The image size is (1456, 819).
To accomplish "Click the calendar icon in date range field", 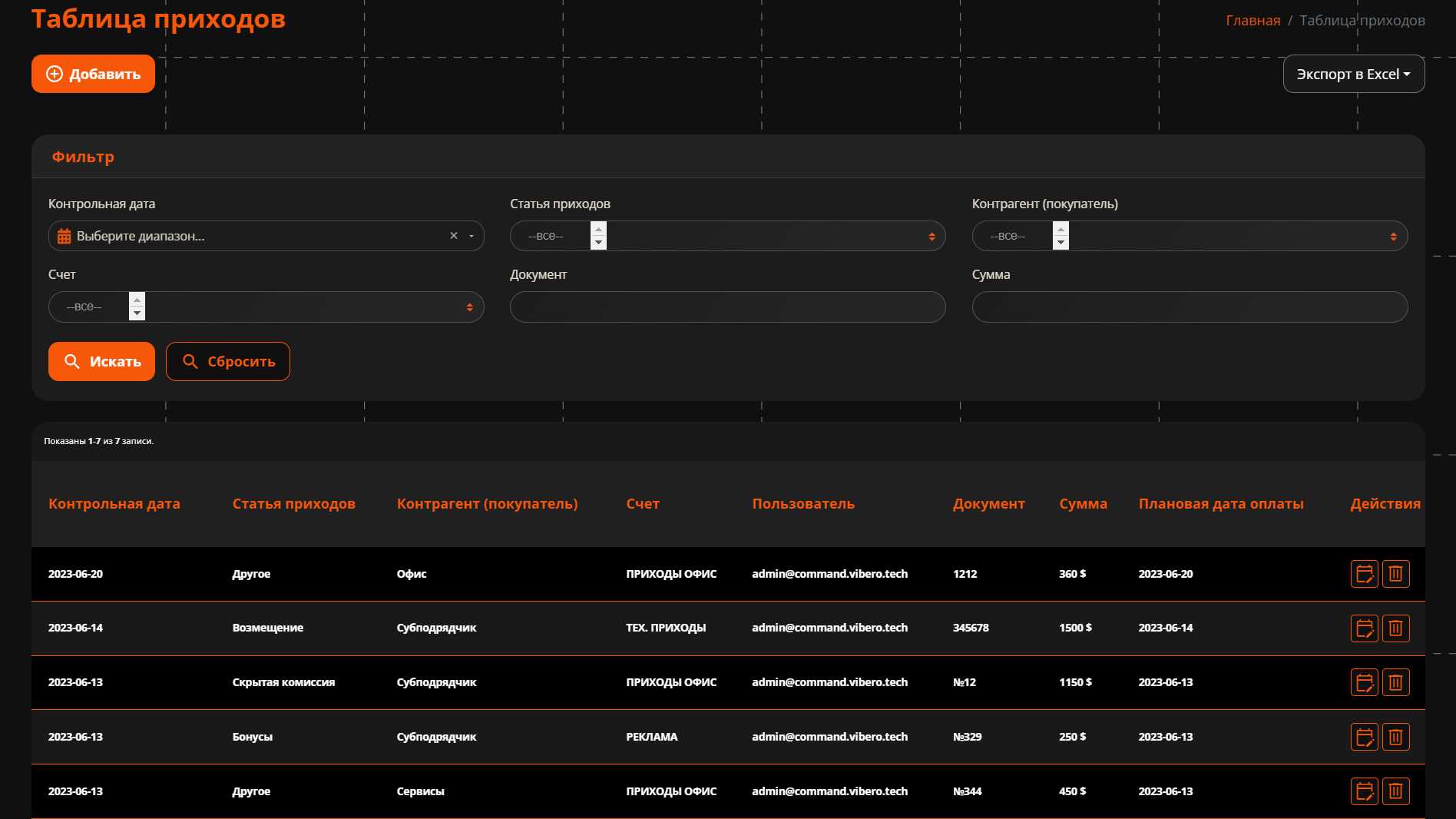I will (x=65, y=236).
